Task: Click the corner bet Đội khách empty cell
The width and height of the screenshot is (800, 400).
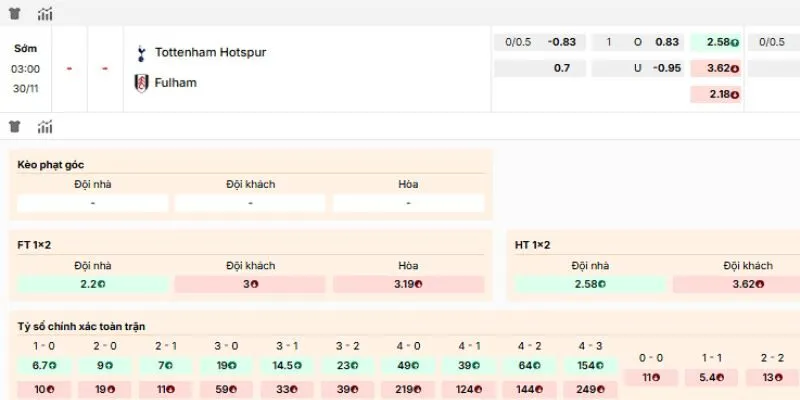Action: click(250, 203)
